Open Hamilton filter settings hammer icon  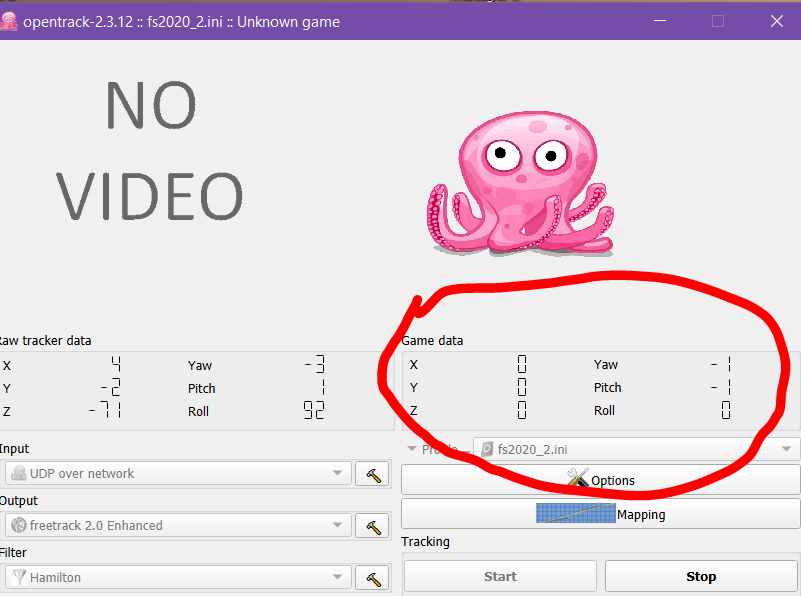(373, 578)
